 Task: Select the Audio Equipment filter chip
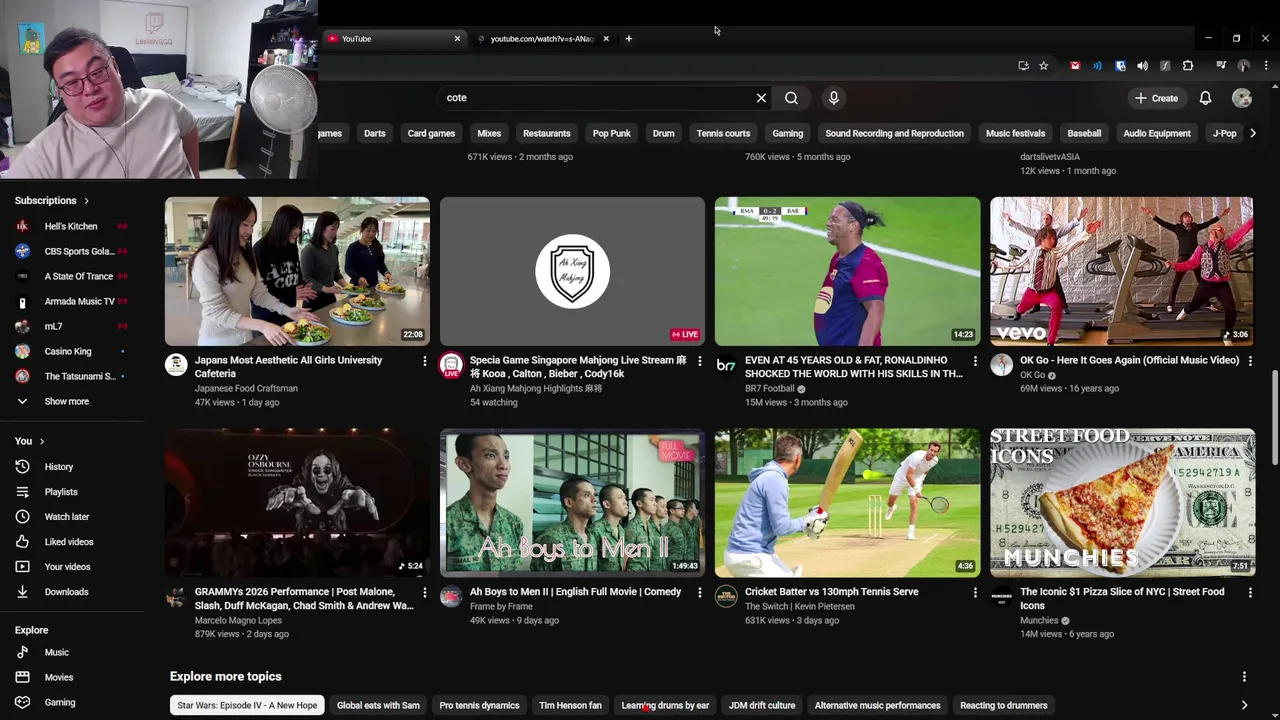(1157, 133)
